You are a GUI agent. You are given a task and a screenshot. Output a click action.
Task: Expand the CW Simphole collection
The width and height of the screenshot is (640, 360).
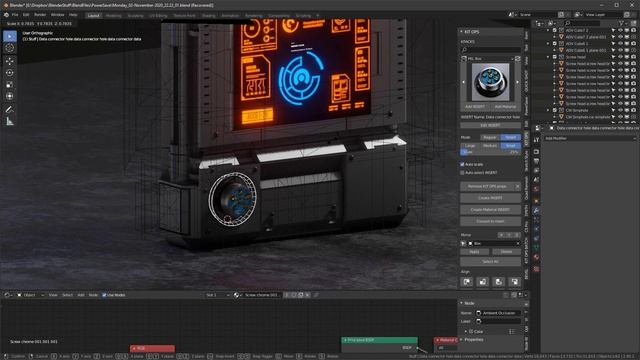click(x=549, y=110)
